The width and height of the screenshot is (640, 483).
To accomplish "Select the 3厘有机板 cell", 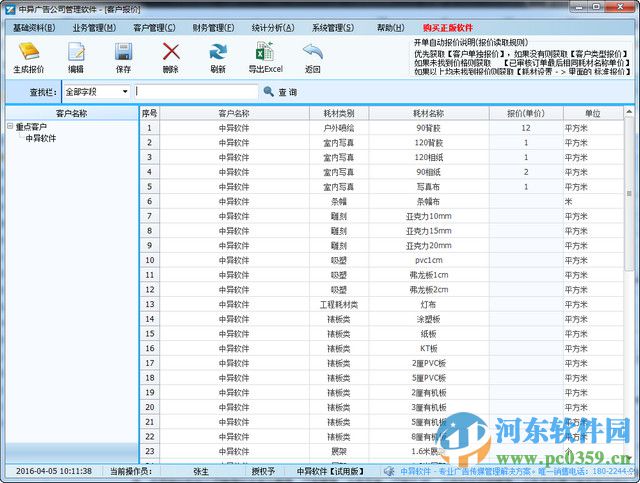I will pos(429,407).
